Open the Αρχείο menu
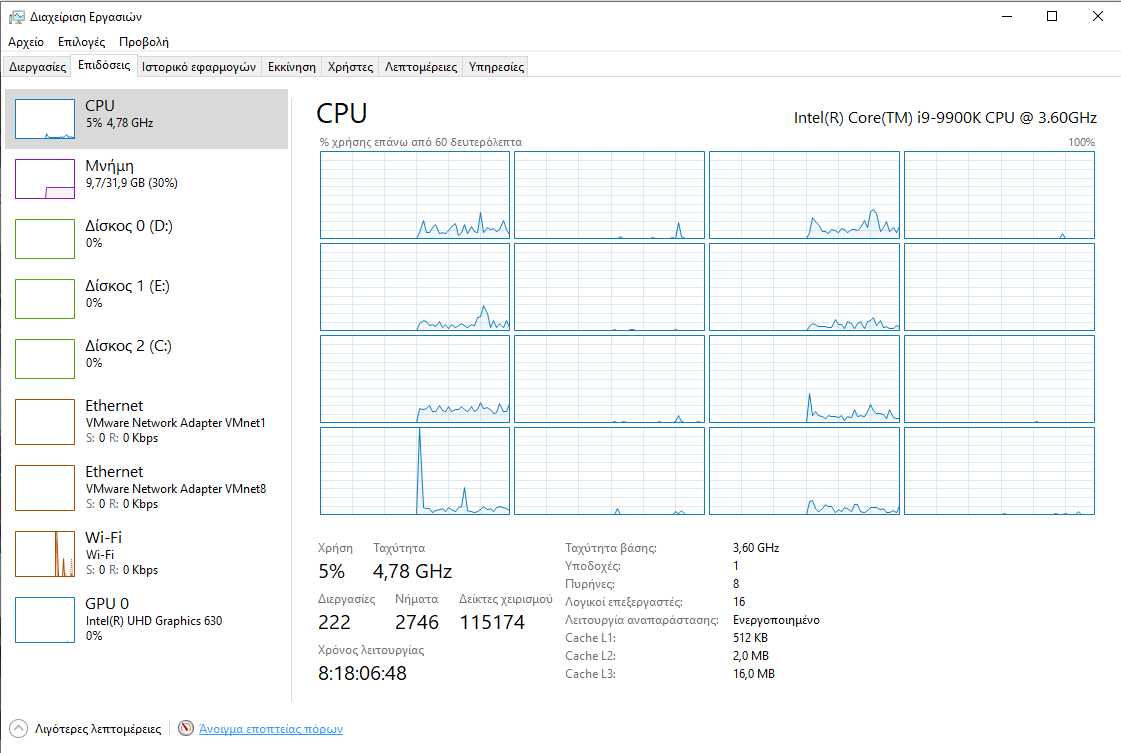Viewport: 1121px width, 753px height. 26,41
